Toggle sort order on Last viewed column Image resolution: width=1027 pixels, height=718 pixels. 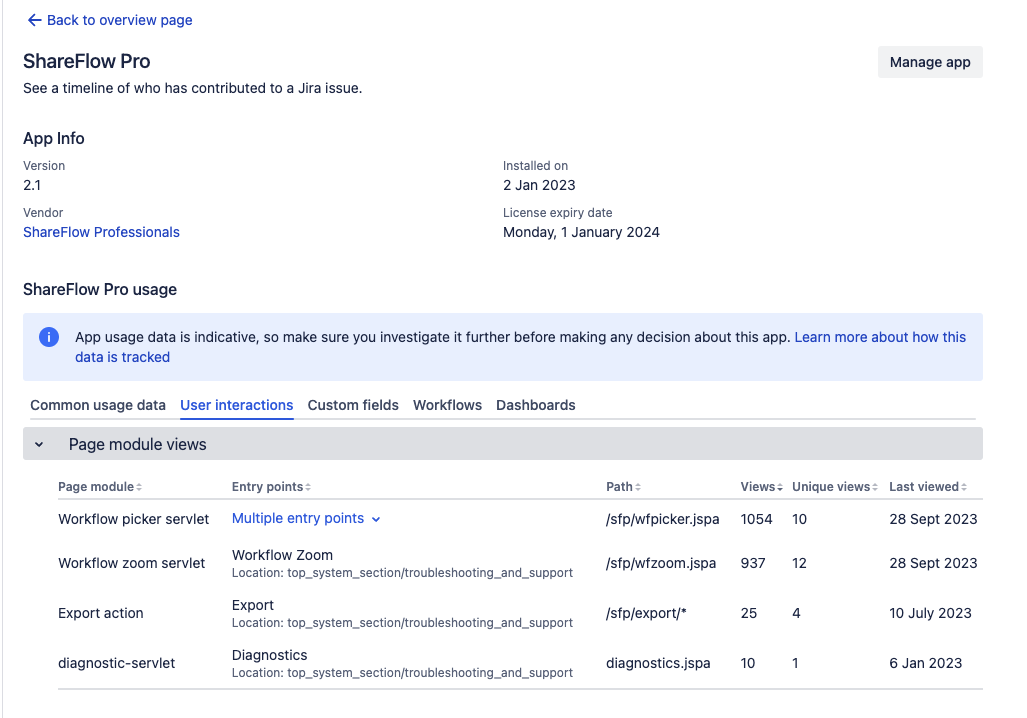point(962,487)
